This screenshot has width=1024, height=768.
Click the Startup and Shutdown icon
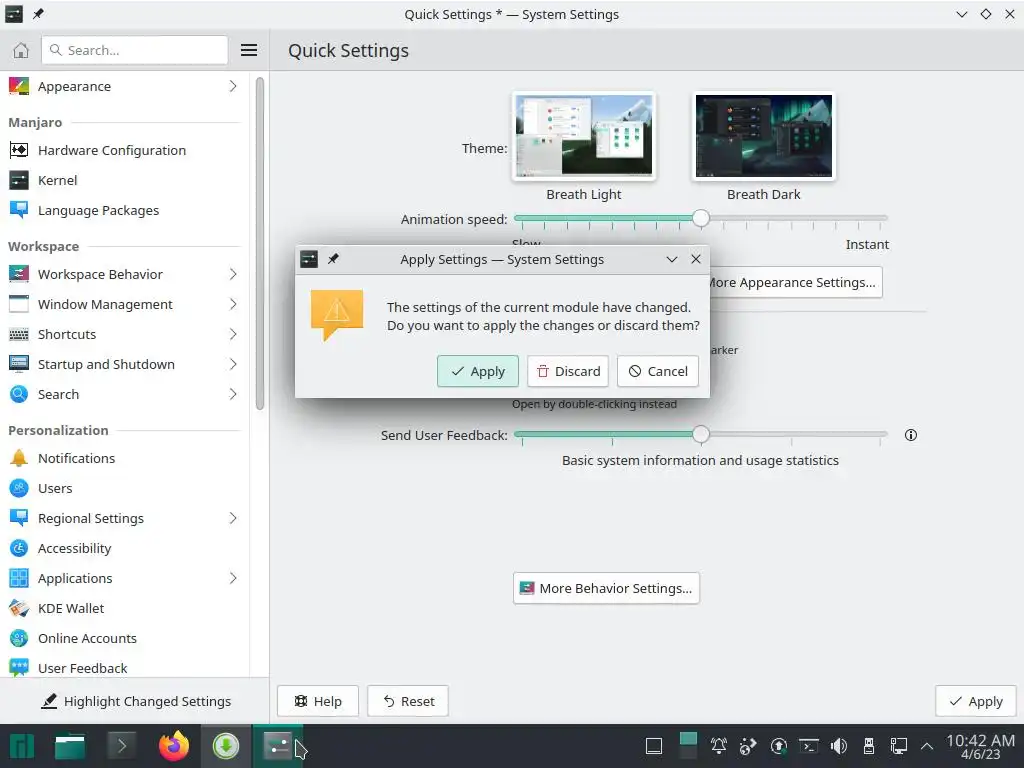coord(19,364)
